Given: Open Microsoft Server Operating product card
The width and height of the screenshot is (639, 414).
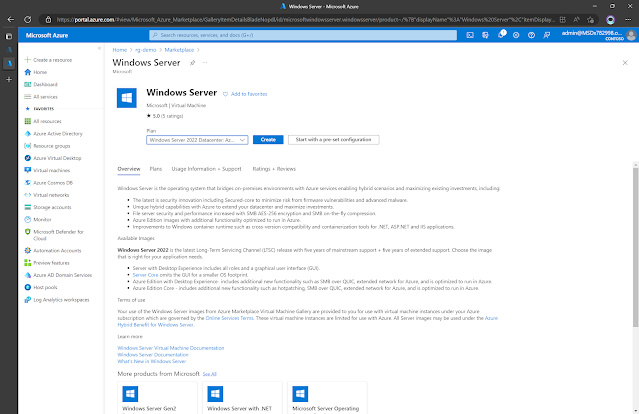Looking at the screenshot, I should coord(327,398).
